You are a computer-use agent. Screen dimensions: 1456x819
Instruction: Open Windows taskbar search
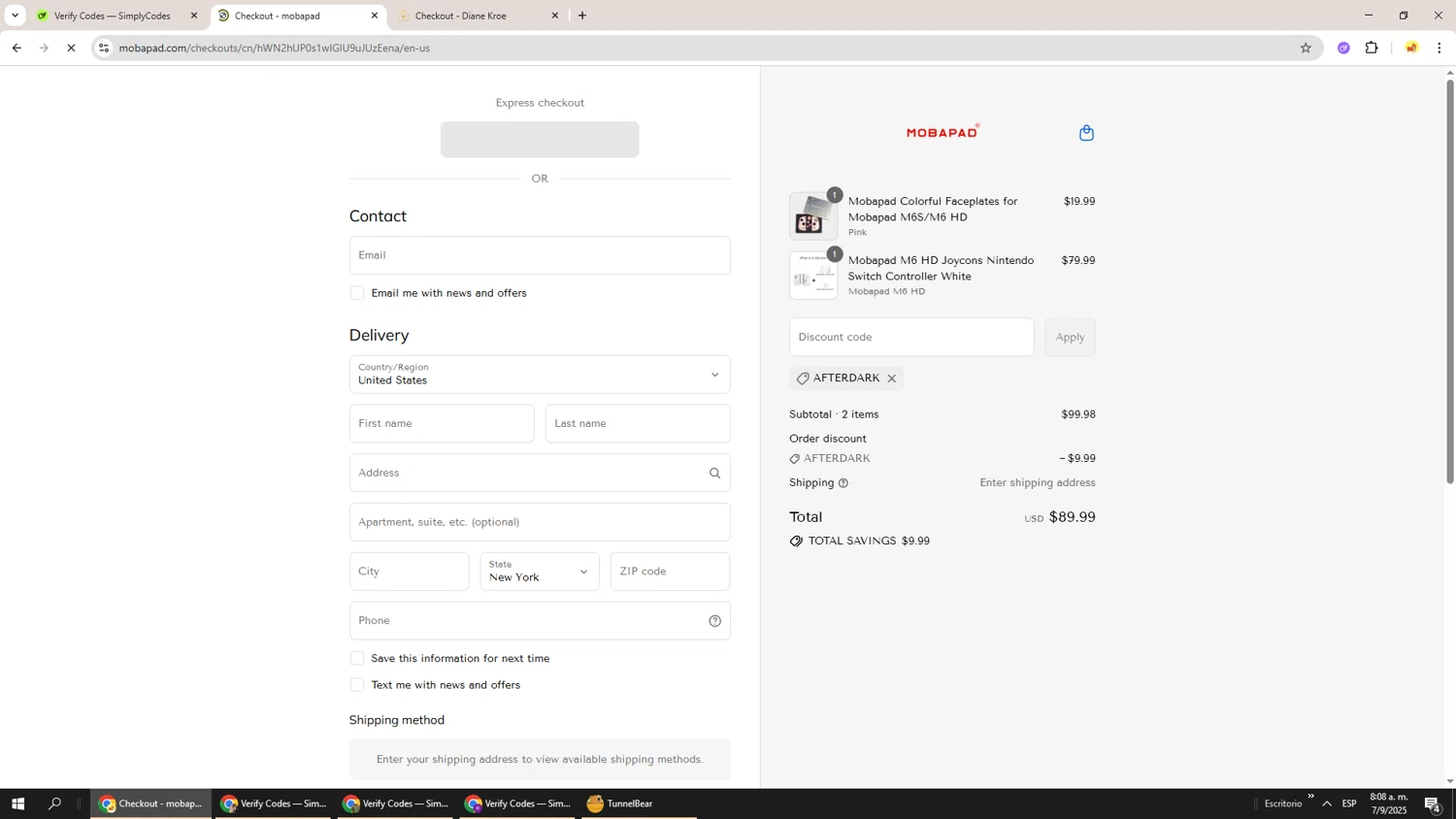54,803
